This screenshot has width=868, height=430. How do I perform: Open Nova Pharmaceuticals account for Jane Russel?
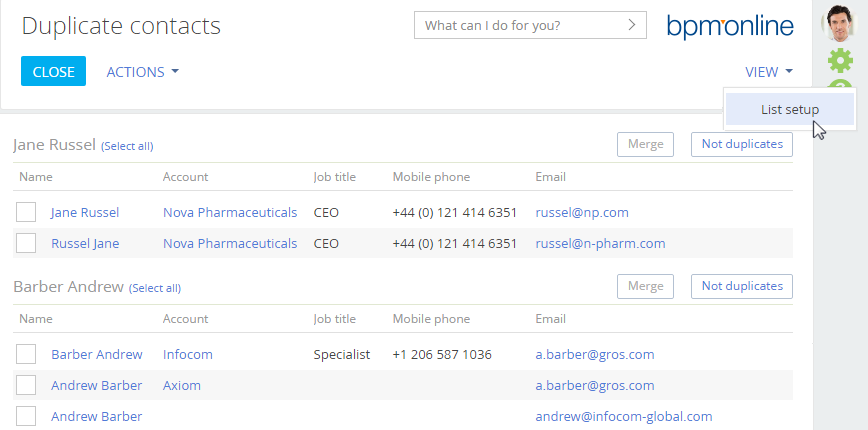coord(230,212)
